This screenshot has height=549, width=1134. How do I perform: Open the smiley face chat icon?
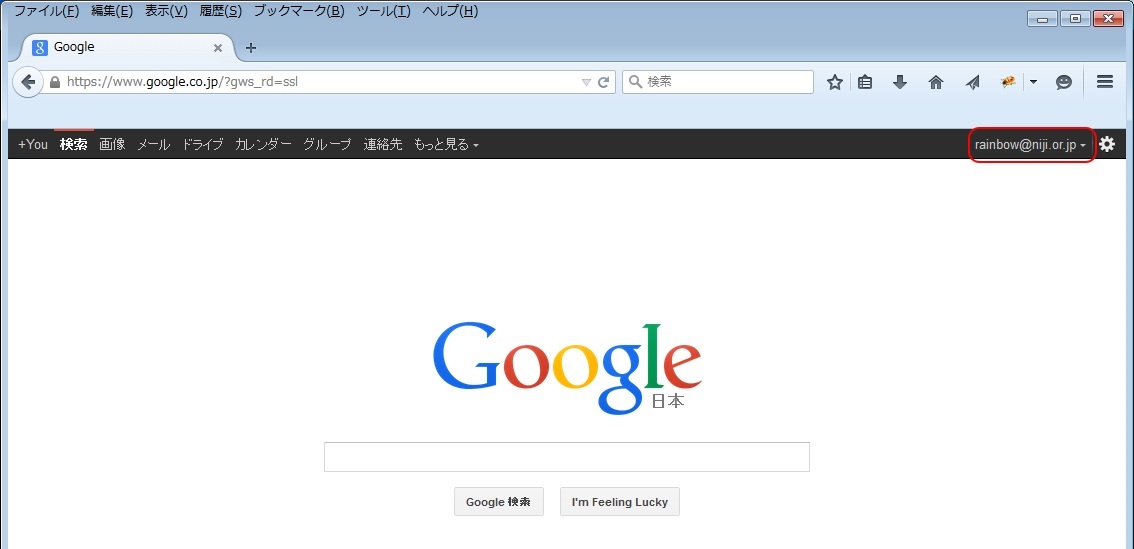(x=1064, y=82)
